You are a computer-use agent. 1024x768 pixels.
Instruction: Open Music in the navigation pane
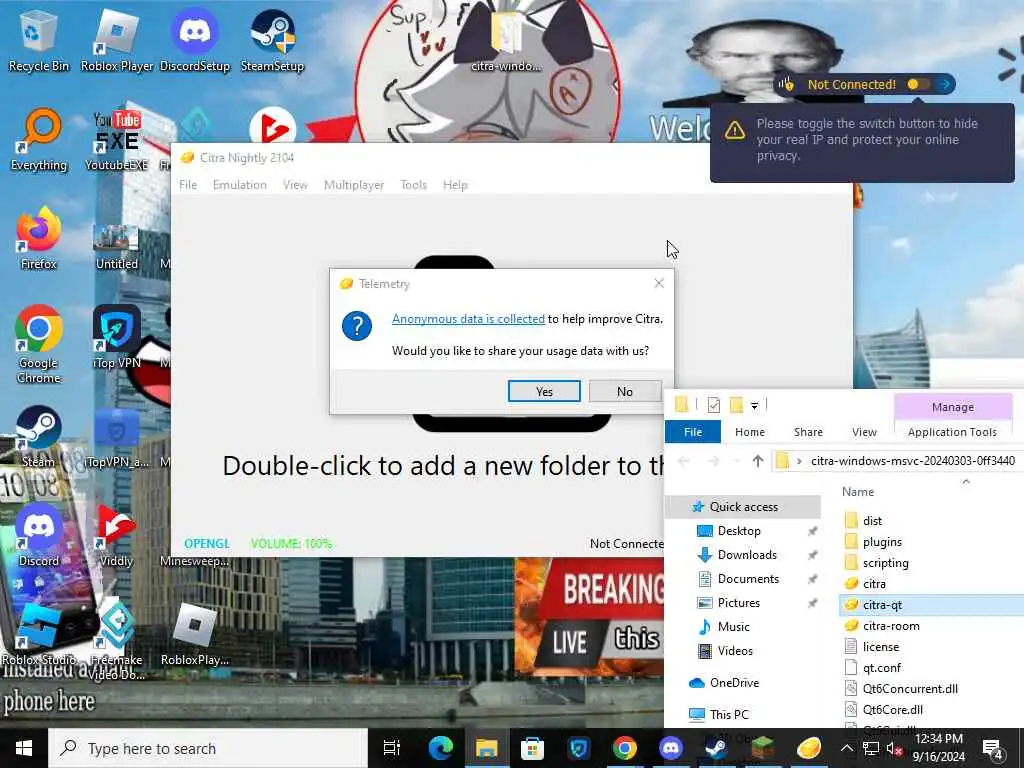pos(733,627)
